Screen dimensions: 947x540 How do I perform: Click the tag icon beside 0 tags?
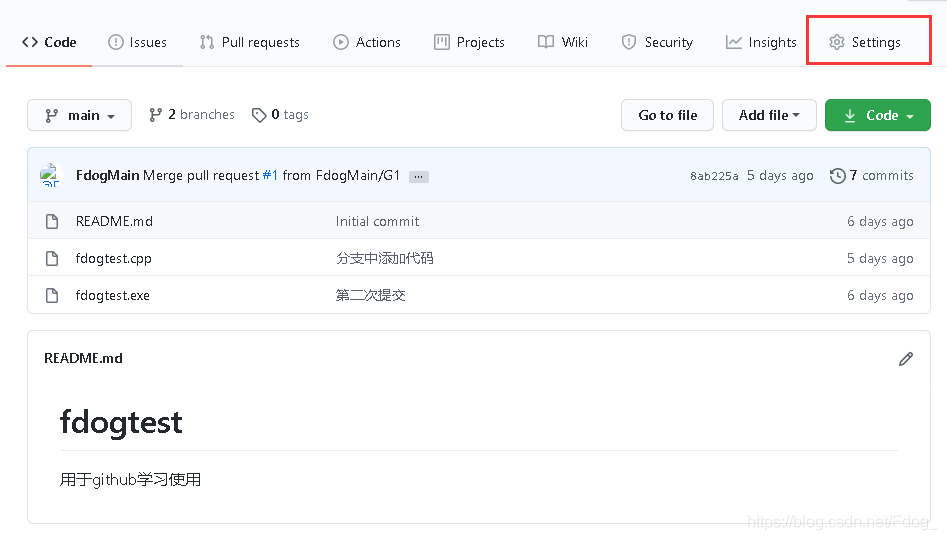coord(259,115)
